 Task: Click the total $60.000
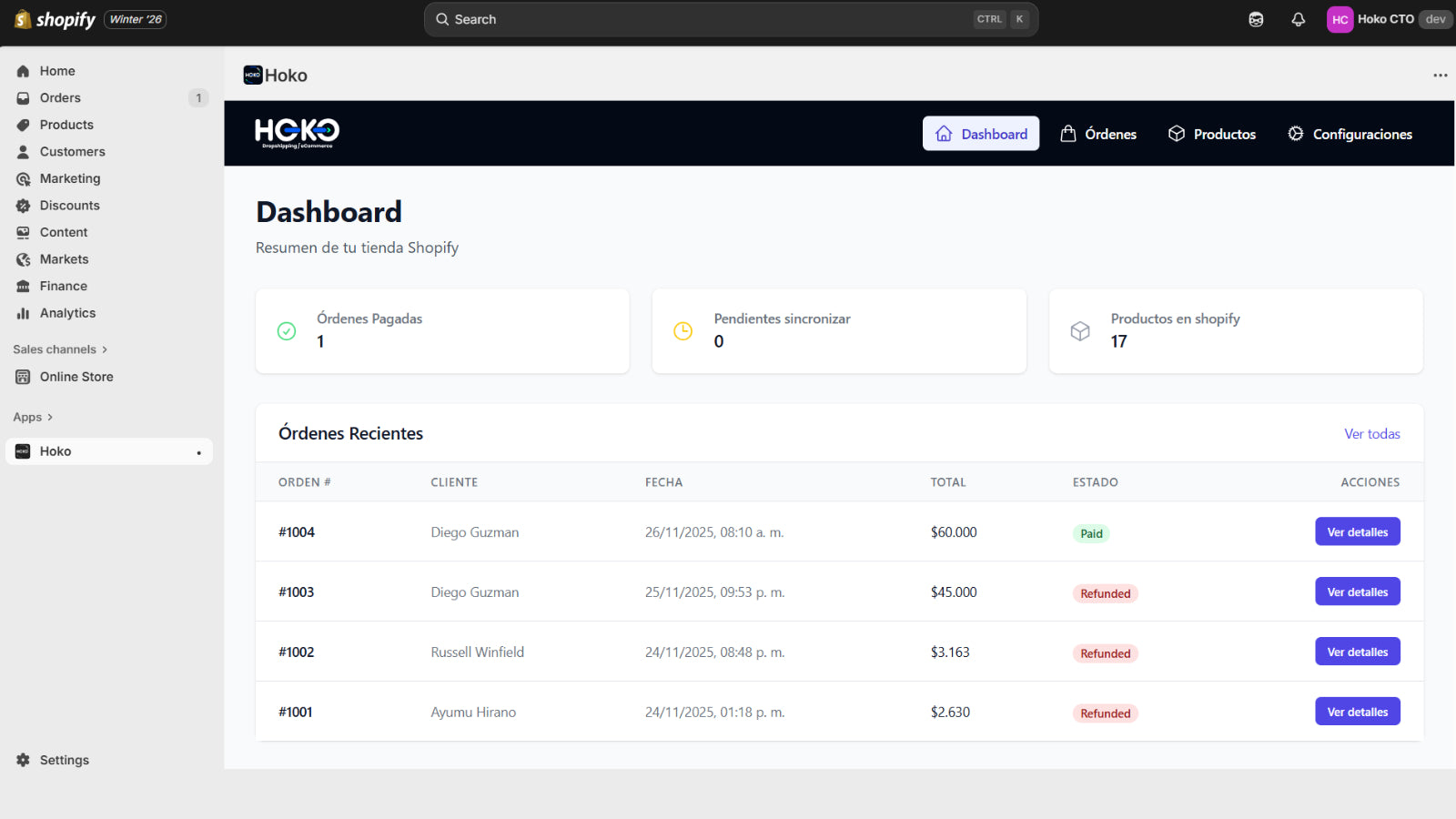[x=954, y=532]
